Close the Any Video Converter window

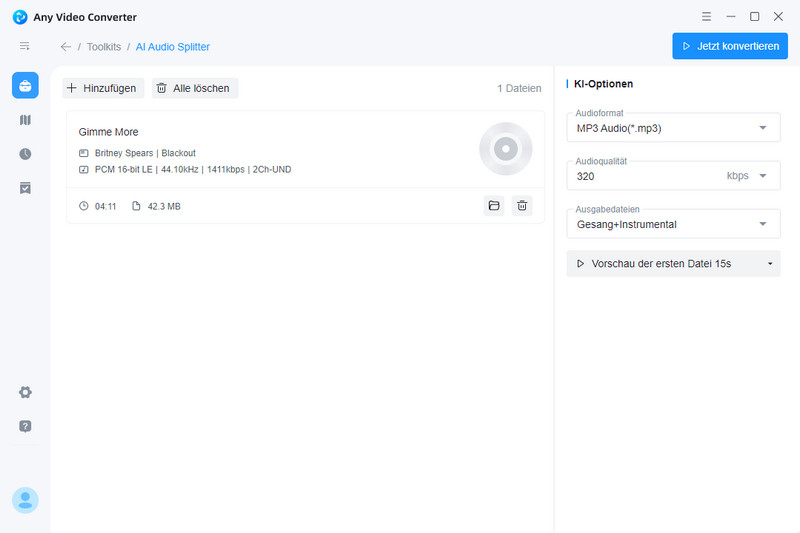coord(778,17)
